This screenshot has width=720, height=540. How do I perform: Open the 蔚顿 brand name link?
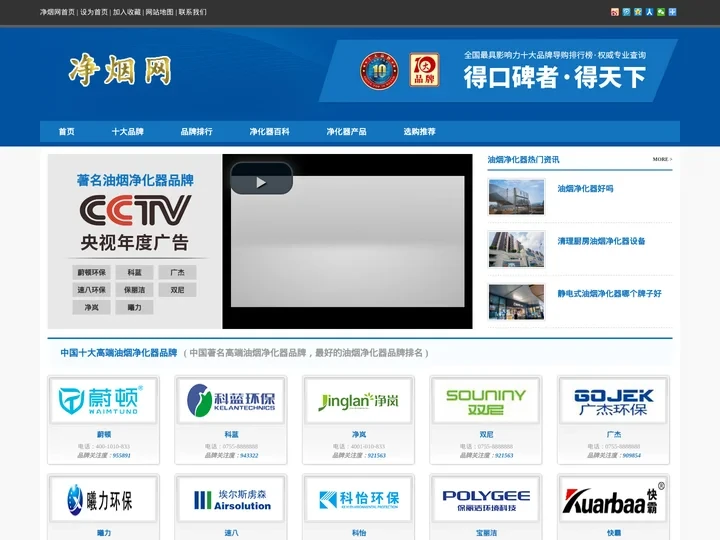click(x=104, y=434)
